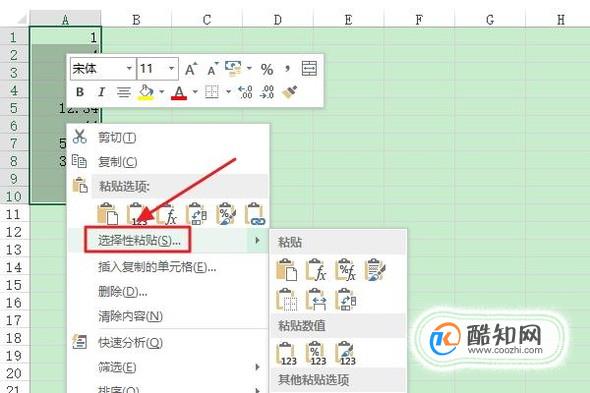Select column D header
590x393 pixels.
pos(278,19)
